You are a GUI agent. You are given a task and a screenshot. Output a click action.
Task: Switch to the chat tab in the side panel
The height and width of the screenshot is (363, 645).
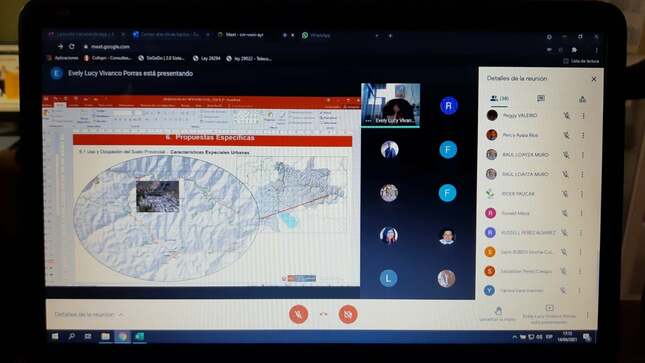541,98
